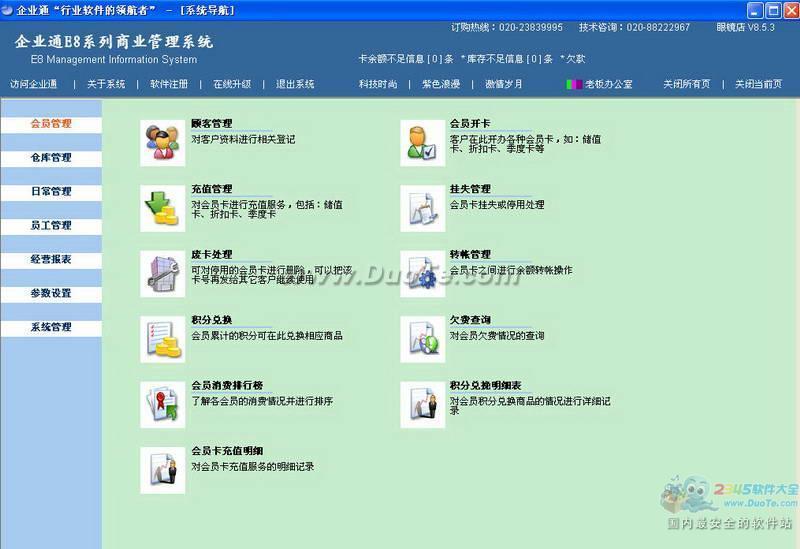
Task: Apply the 科技时尚 theme
Action: point(378,84)
